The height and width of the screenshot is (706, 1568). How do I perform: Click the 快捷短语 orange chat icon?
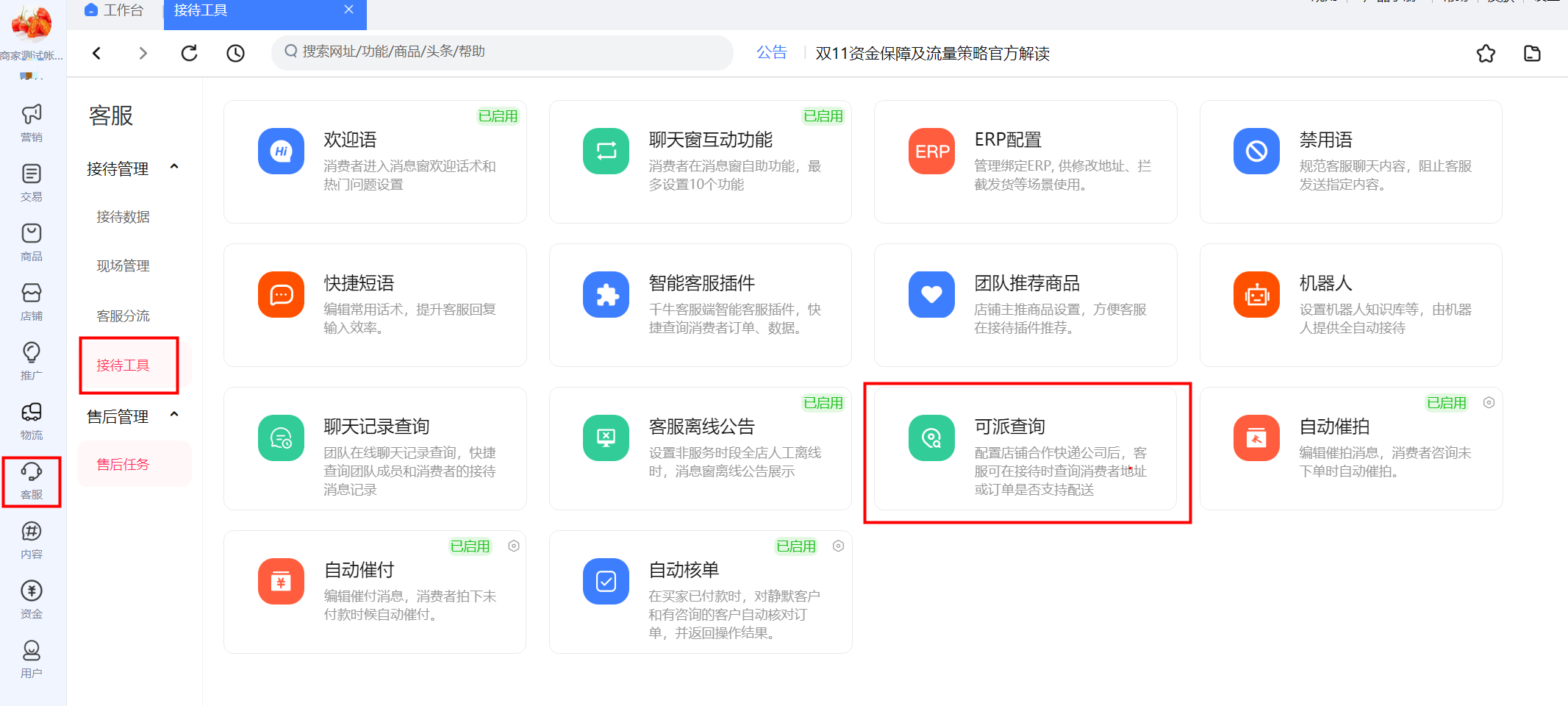(x=281, y=294)
